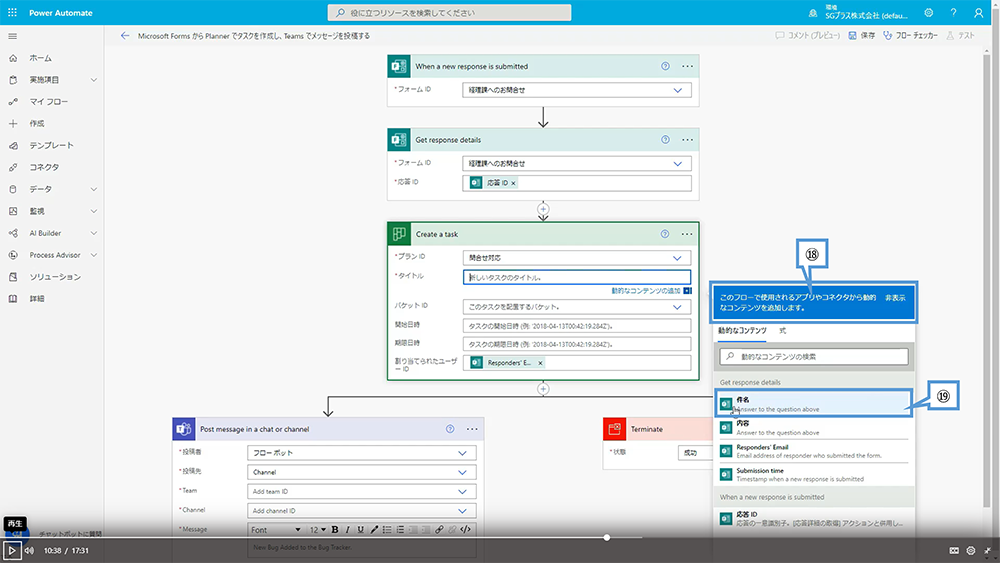This screenshot has width=1000, height=563.
Task: Open フロー チェッカー
Action: tap(911, 36)
